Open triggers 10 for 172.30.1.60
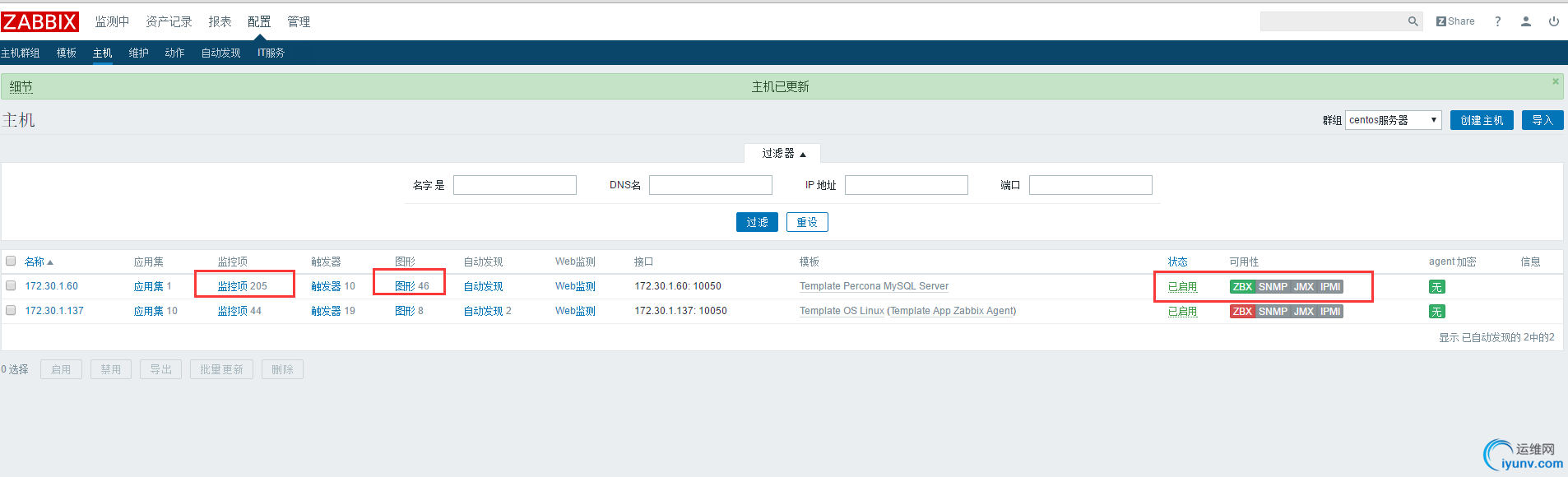 click(x=326, y=286)
